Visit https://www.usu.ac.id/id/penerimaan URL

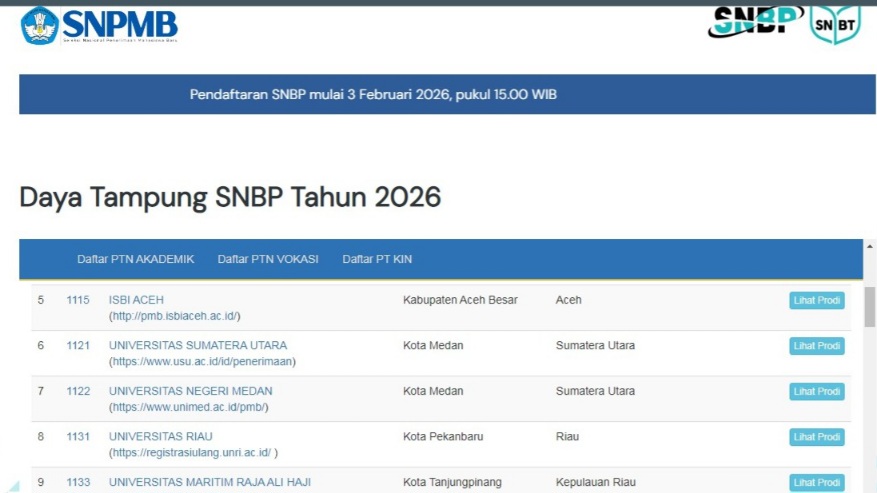202,361
